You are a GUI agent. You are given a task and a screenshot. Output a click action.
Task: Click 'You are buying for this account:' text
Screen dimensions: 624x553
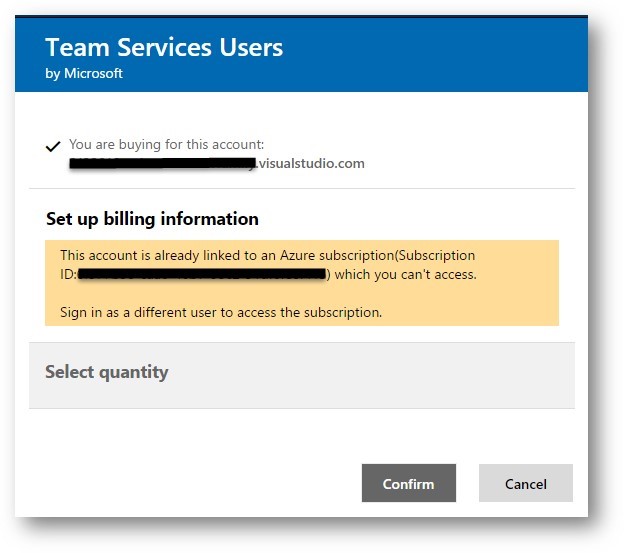coord(166,144)
